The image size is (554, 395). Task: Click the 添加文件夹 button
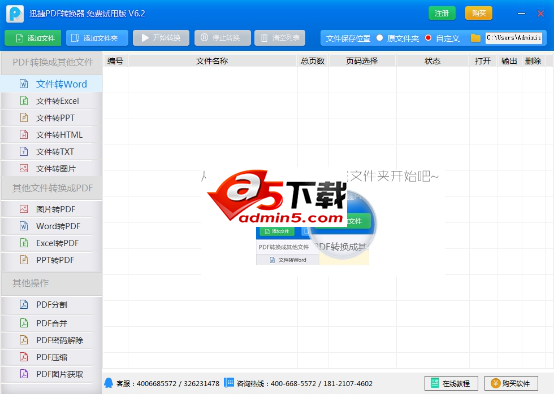[x=97, y=38]
